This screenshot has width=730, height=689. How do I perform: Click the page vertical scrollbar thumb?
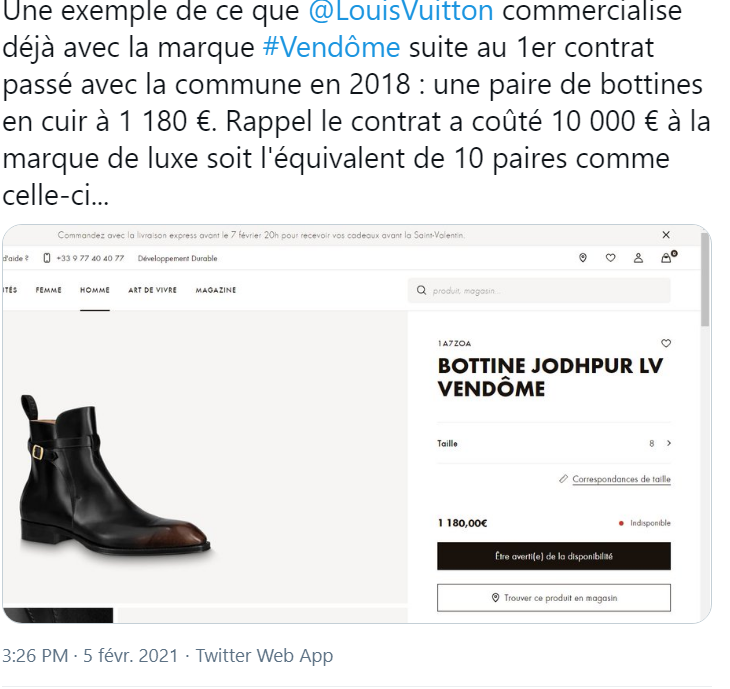pyautogui.click(x=705, y=279)
